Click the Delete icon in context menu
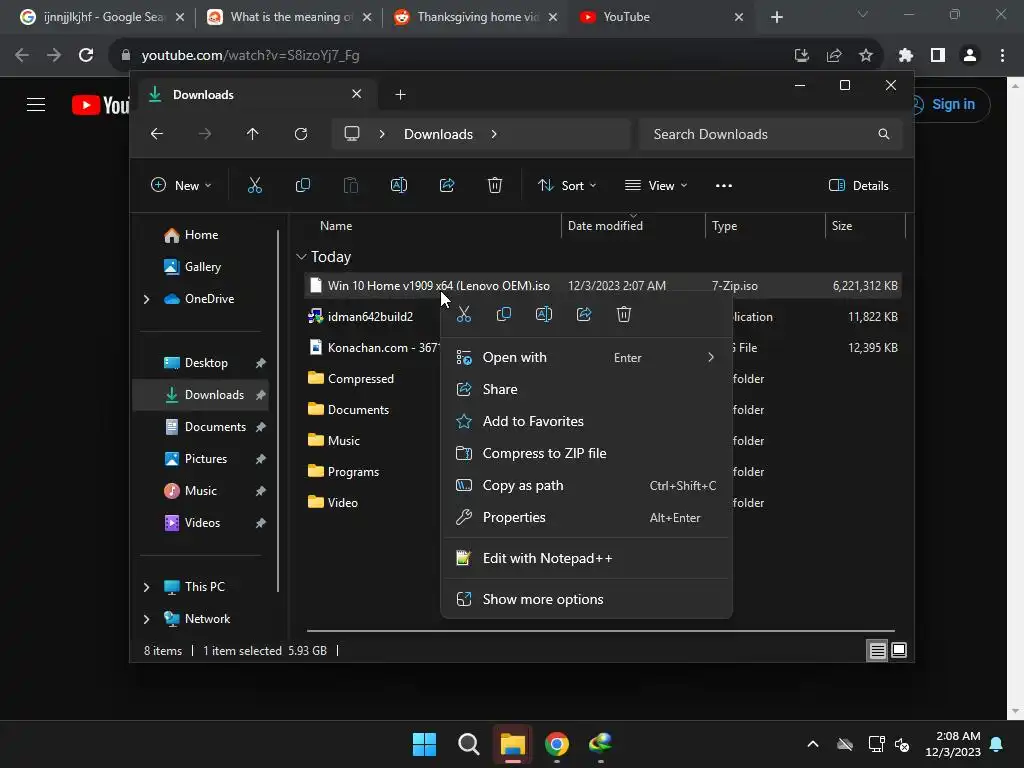The image size is (1024, 768). pyautogui.click(x=624, y=315)
